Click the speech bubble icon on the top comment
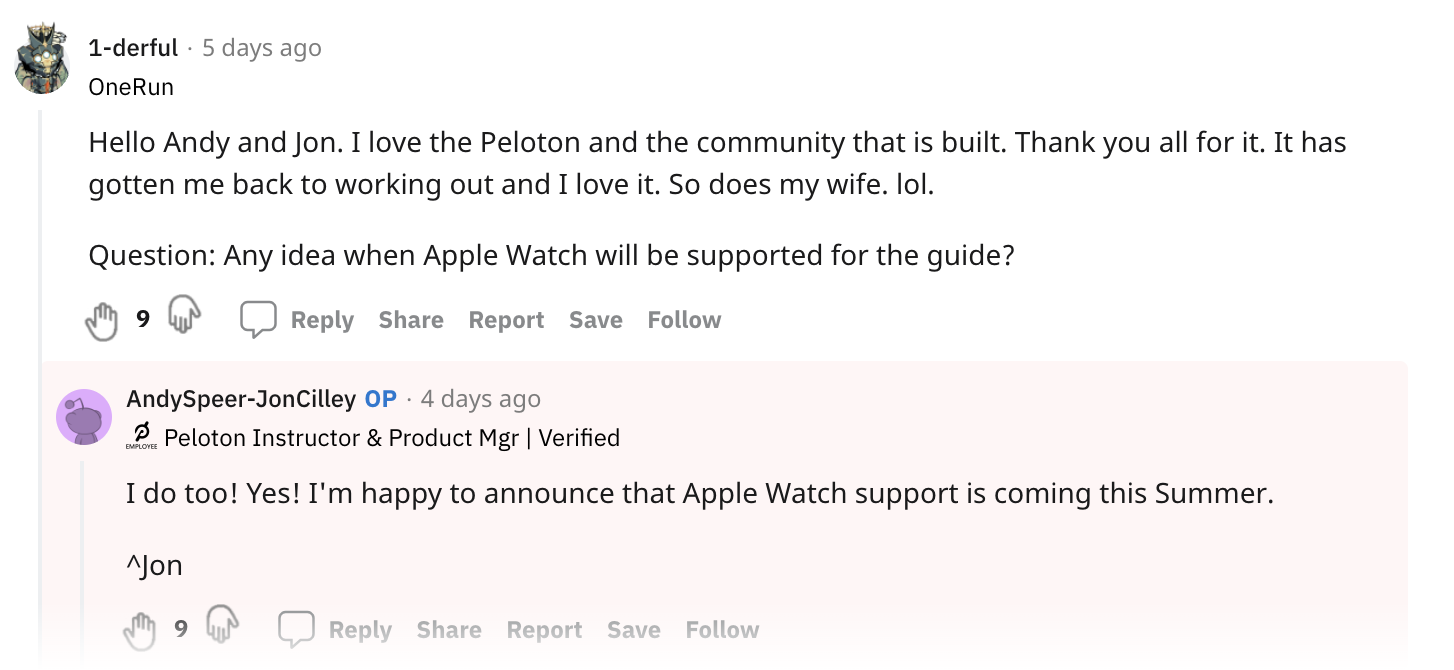This screenshot has width=1454, height=670. pos(259,319)
